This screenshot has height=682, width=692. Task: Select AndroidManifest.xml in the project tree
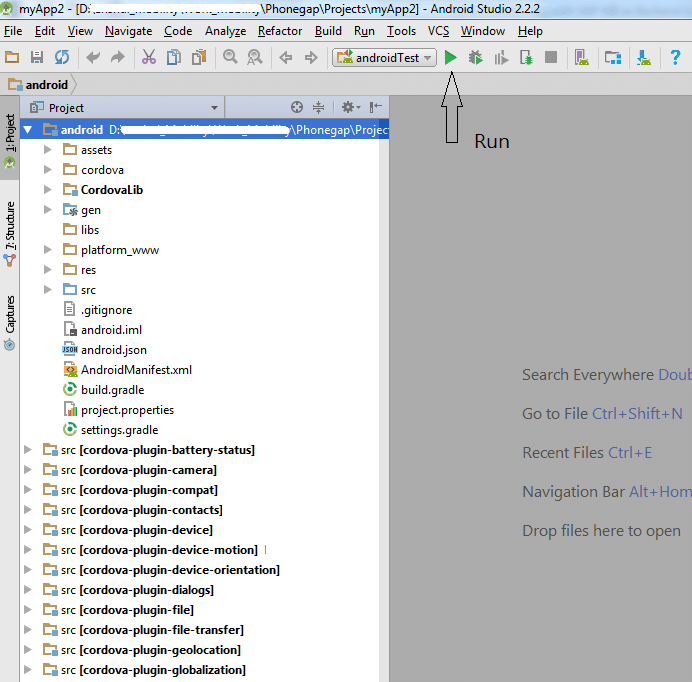(136, 370)
